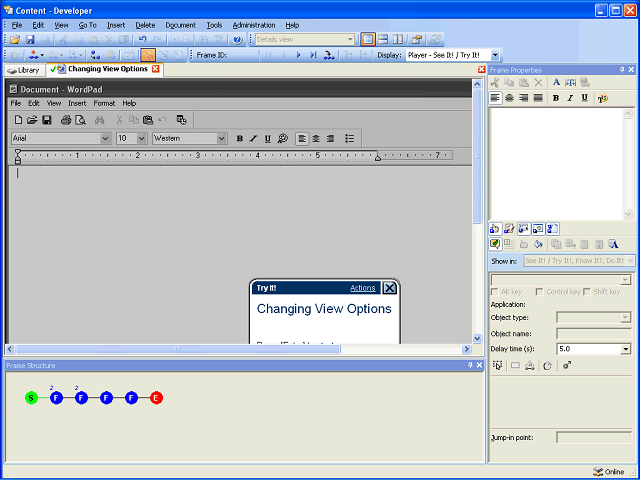Click the vertical scrollbar thumb beside screenshot
This screenshot has width=640, height=480.
pos(477,156)
